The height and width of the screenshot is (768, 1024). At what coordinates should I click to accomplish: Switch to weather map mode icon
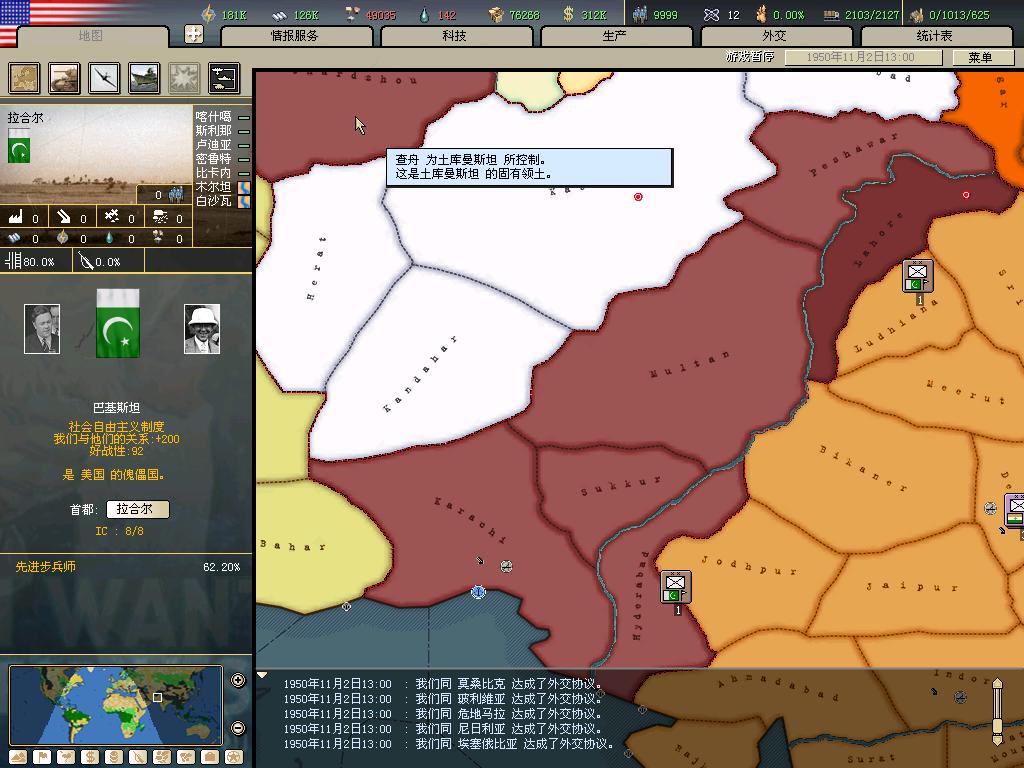point(66,758)
